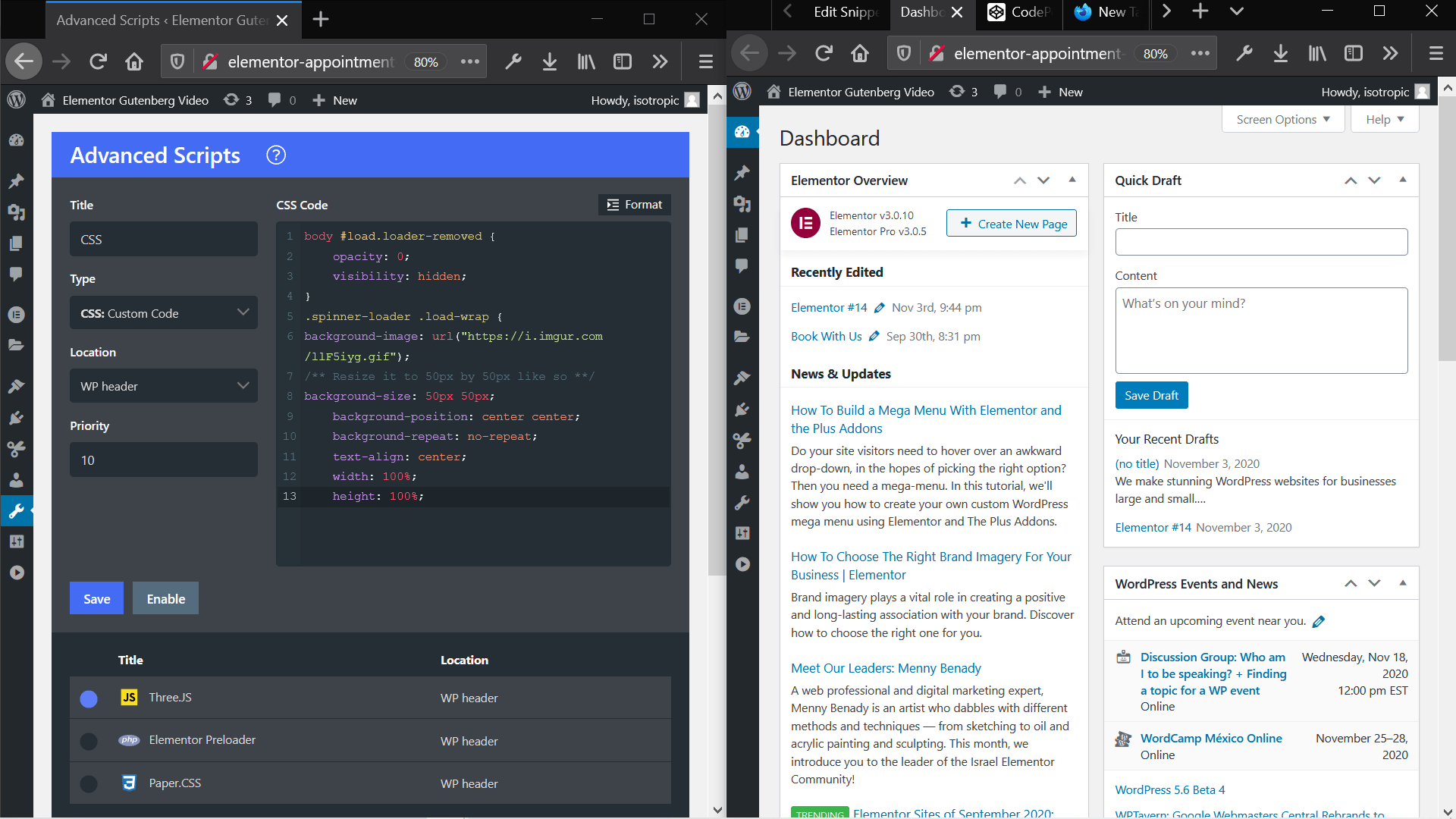Open updates icon showing 3 in left admin bar
Image resolution: width=1456 pixels, height=819 pixels.
point(237,100)
